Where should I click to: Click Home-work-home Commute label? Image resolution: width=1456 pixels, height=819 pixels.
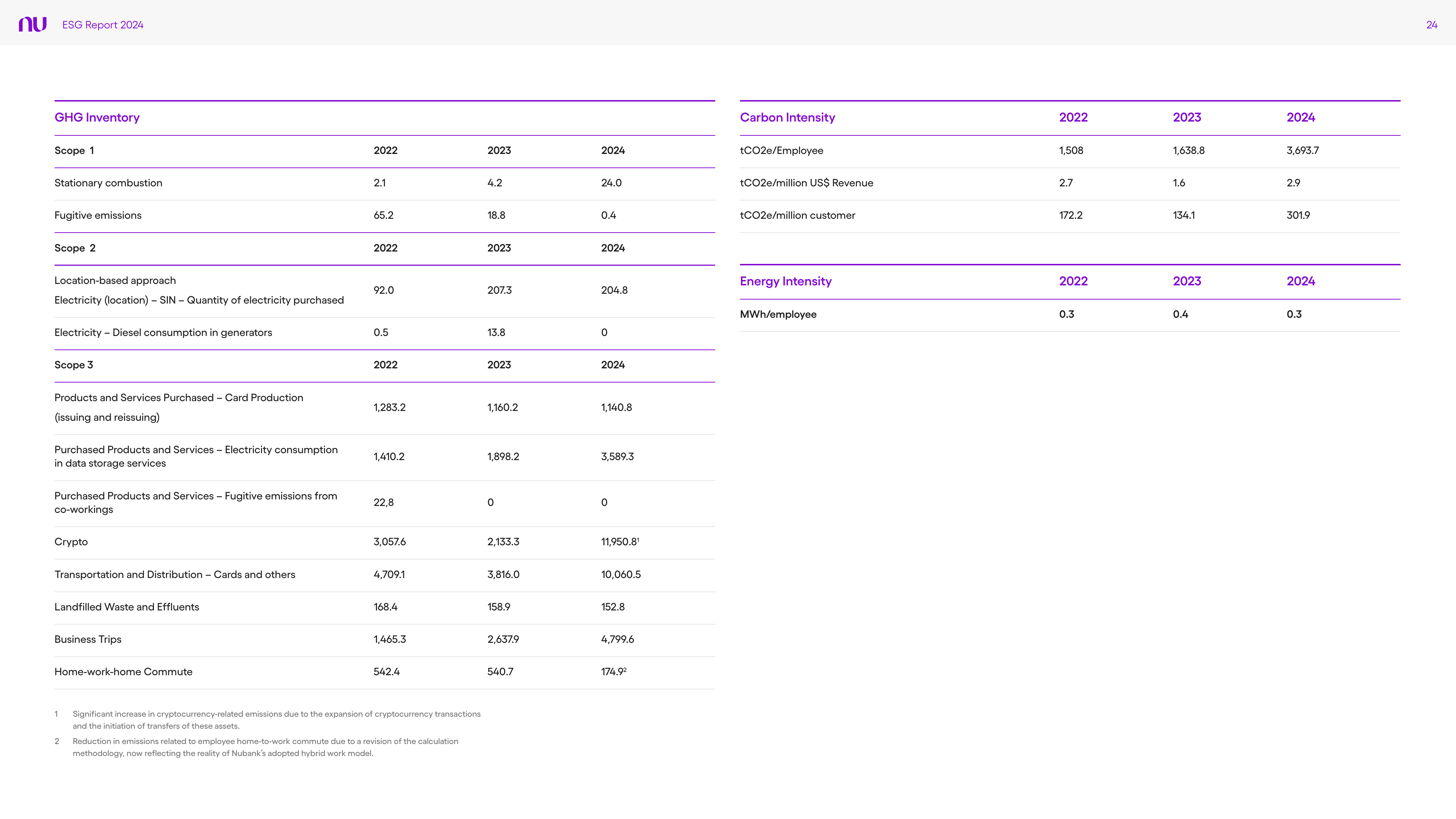[123, 672]
